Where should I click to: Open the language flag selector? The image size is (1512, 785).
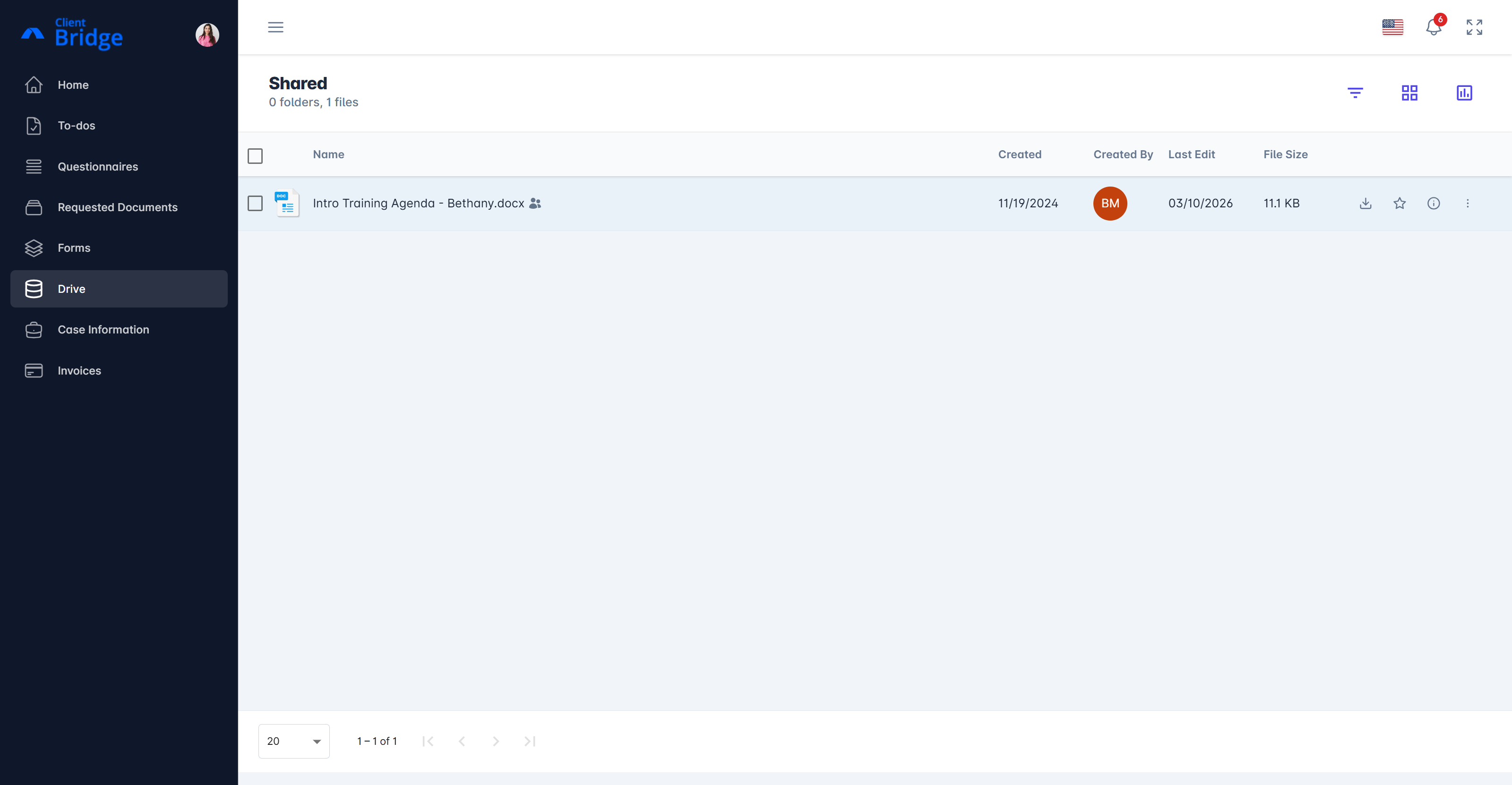tap(1392, 27)
